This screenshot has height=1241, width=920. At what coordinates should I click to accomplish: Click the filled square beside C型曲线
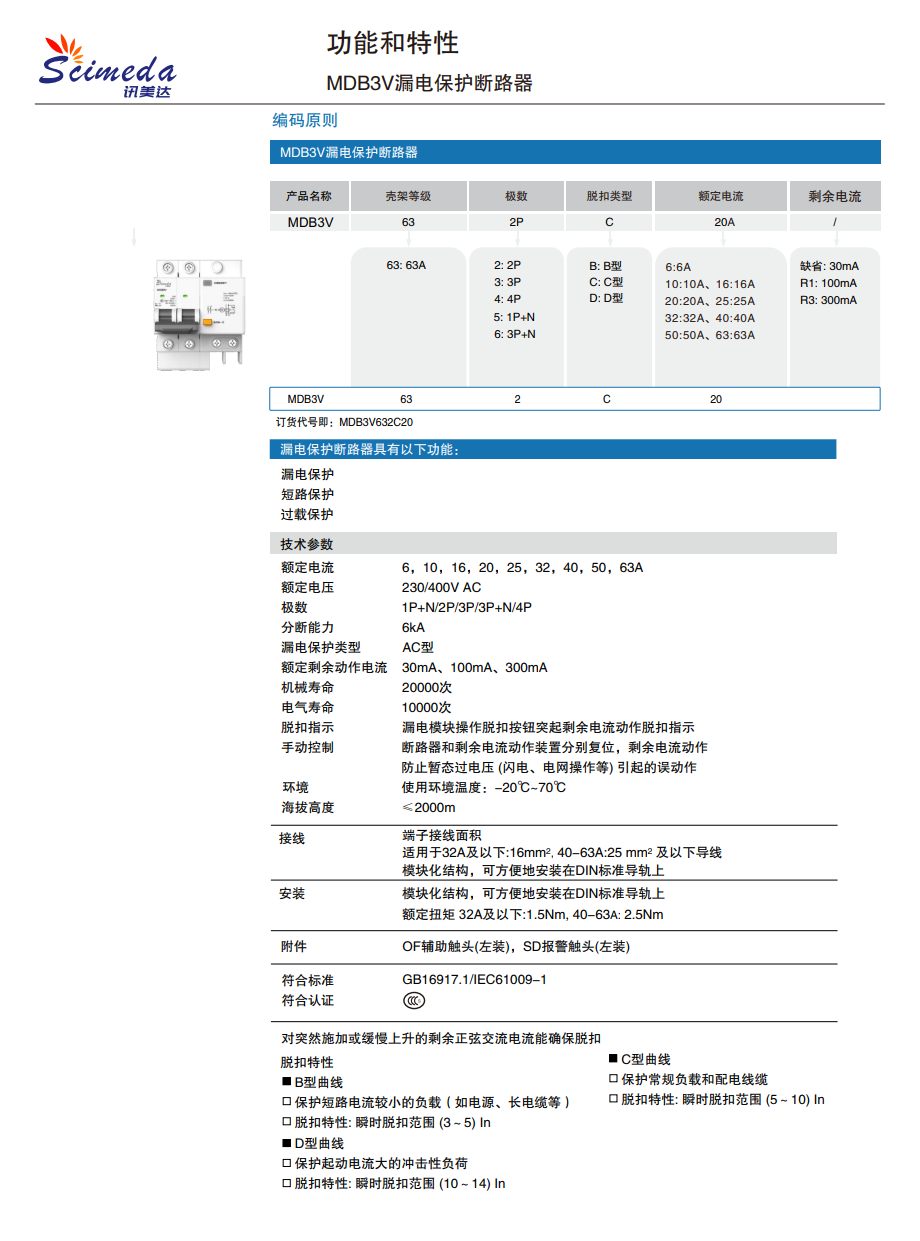[x=614, y=1059]
